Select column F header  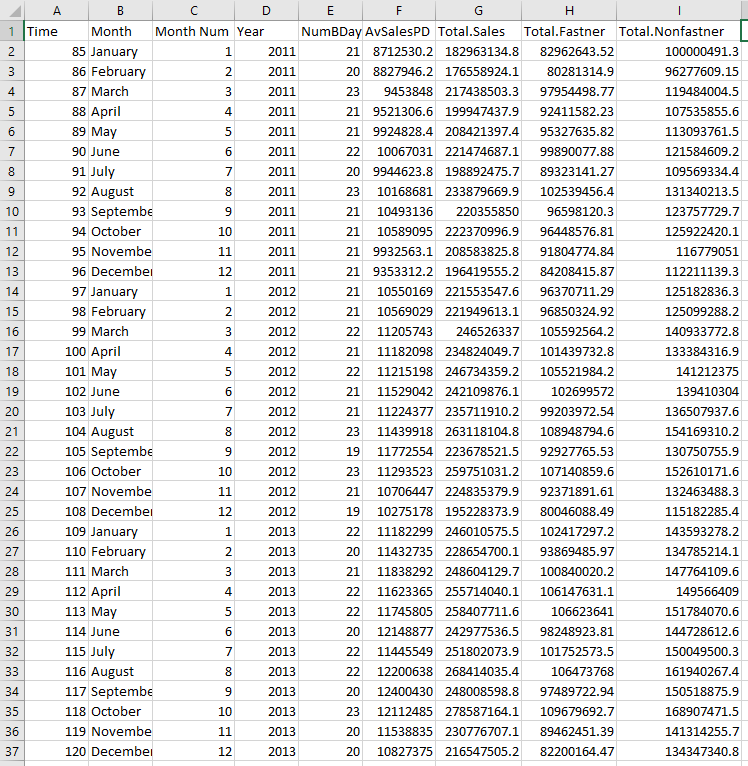coord(399,10)
